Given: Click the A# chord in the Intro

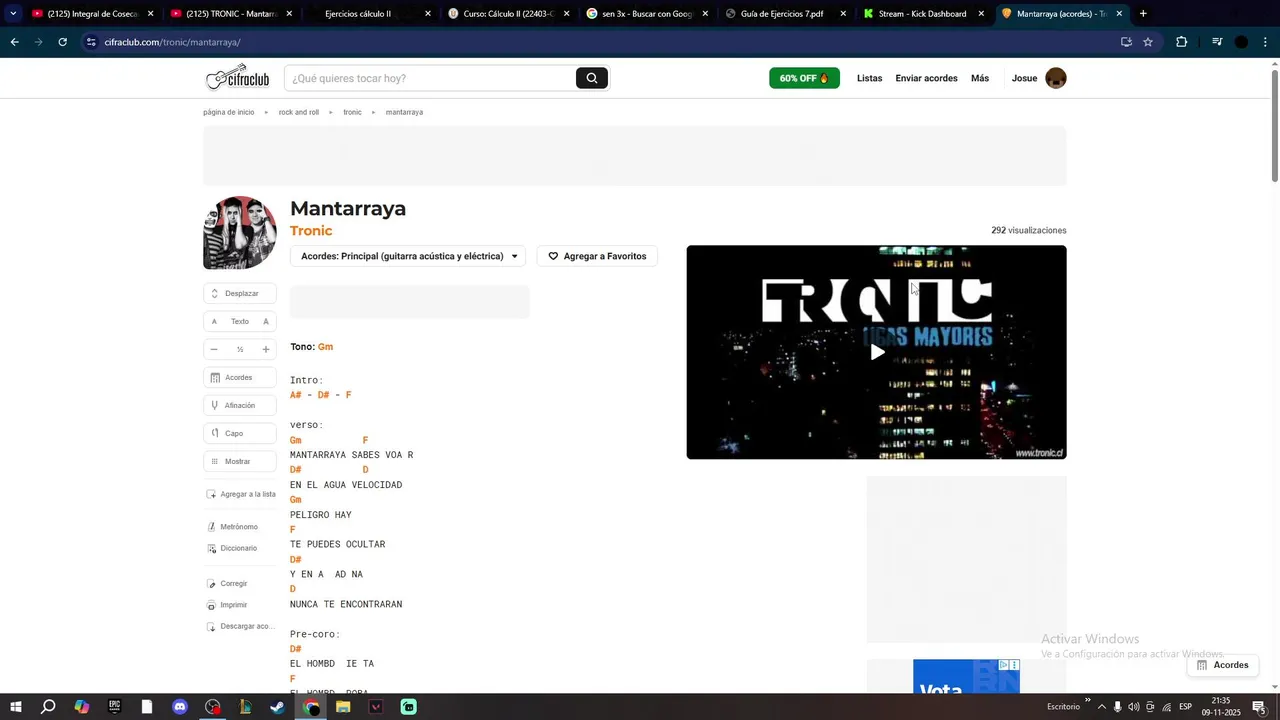Looking at the screenshot, I should (x=296, y=395).
